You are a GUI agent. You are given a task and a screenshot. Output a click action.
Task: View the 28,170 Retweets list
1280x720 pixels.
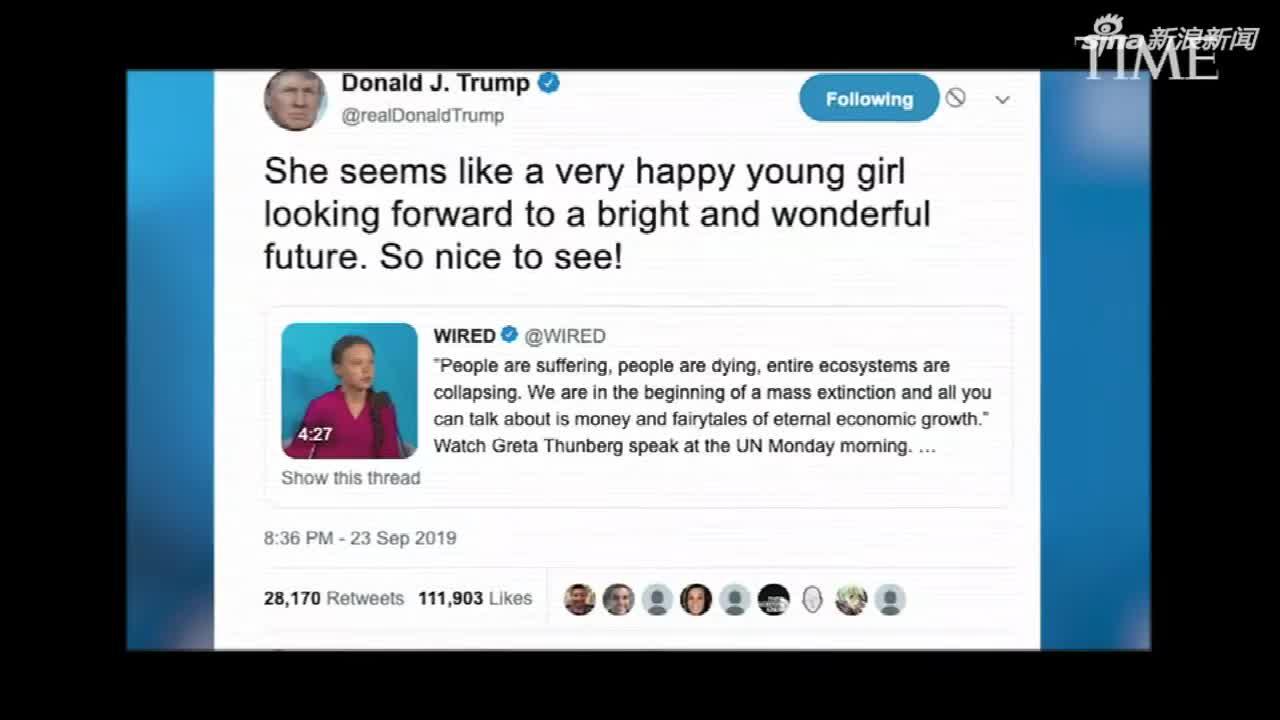pyautogui.click(x=334, y=598)
